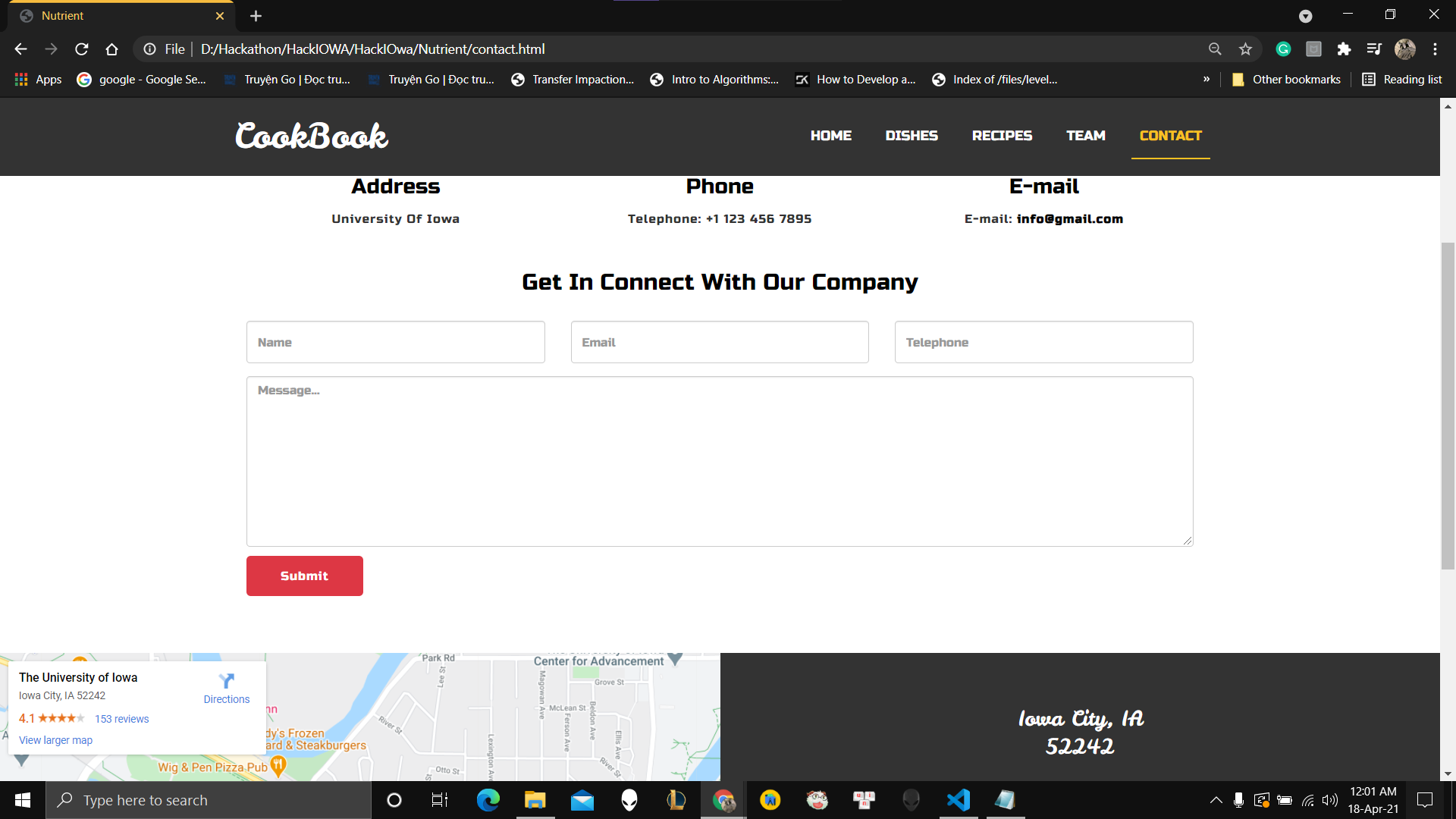Image resolution: width=1456 pixels, height=819 pixels.
Task: Show hidden system tray icons
Action: tap(1216, 800)
